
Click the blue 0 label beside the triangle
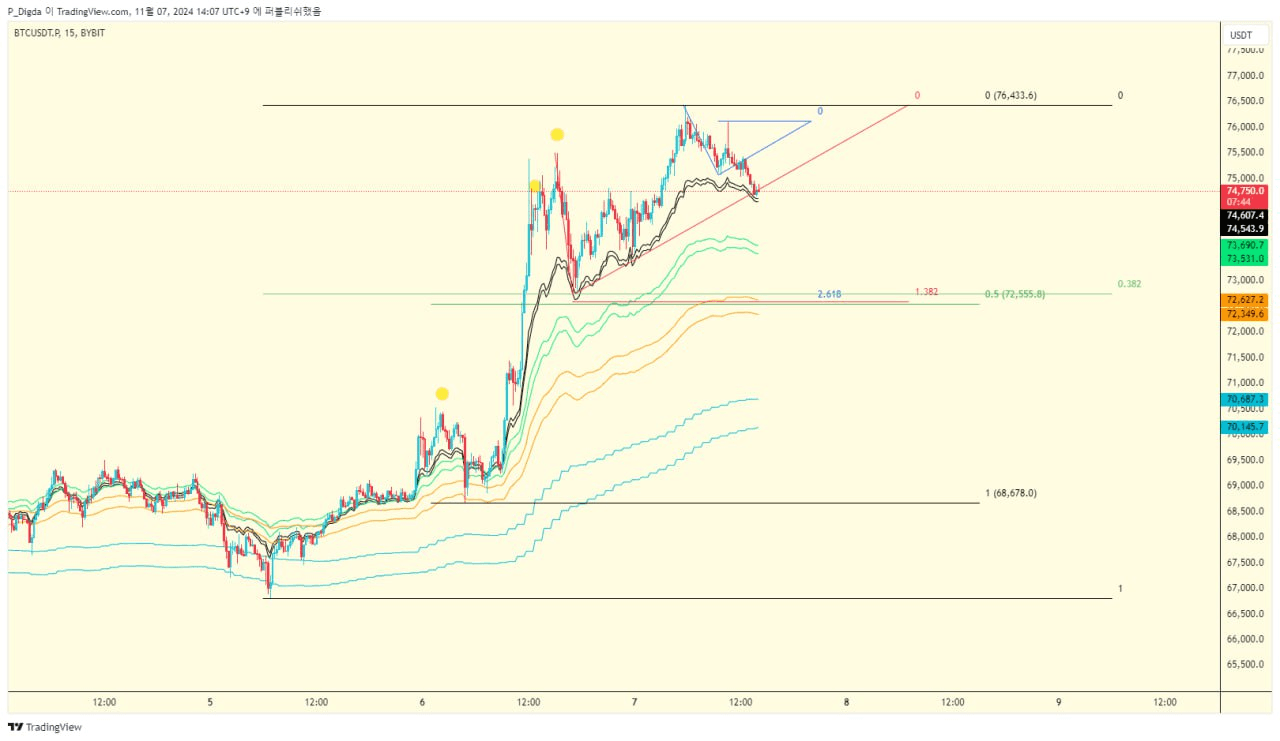pos(820,111)
